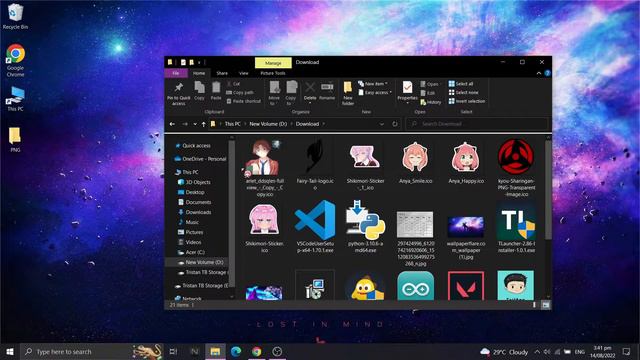Switch to the Picture Tools tab
The image size is (640, 360).
coord(273,73)
